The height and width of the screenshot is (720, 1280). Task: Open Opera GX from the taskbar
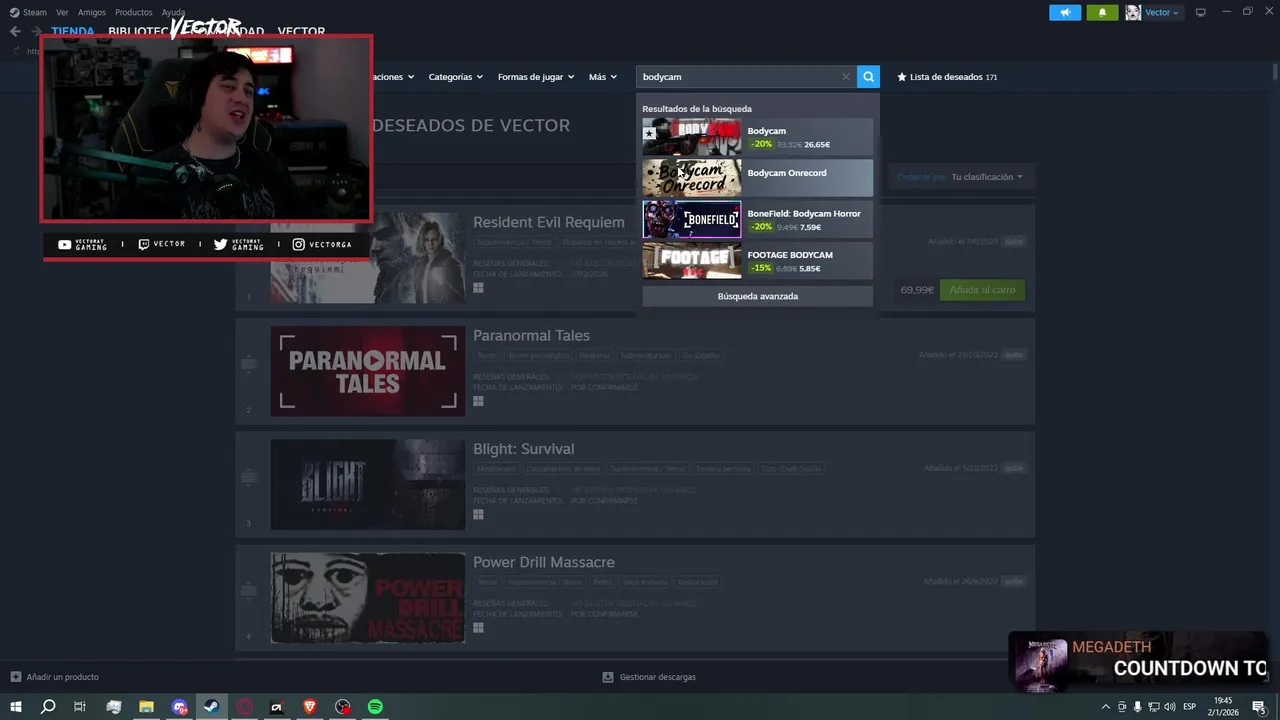tap(245, 707)
